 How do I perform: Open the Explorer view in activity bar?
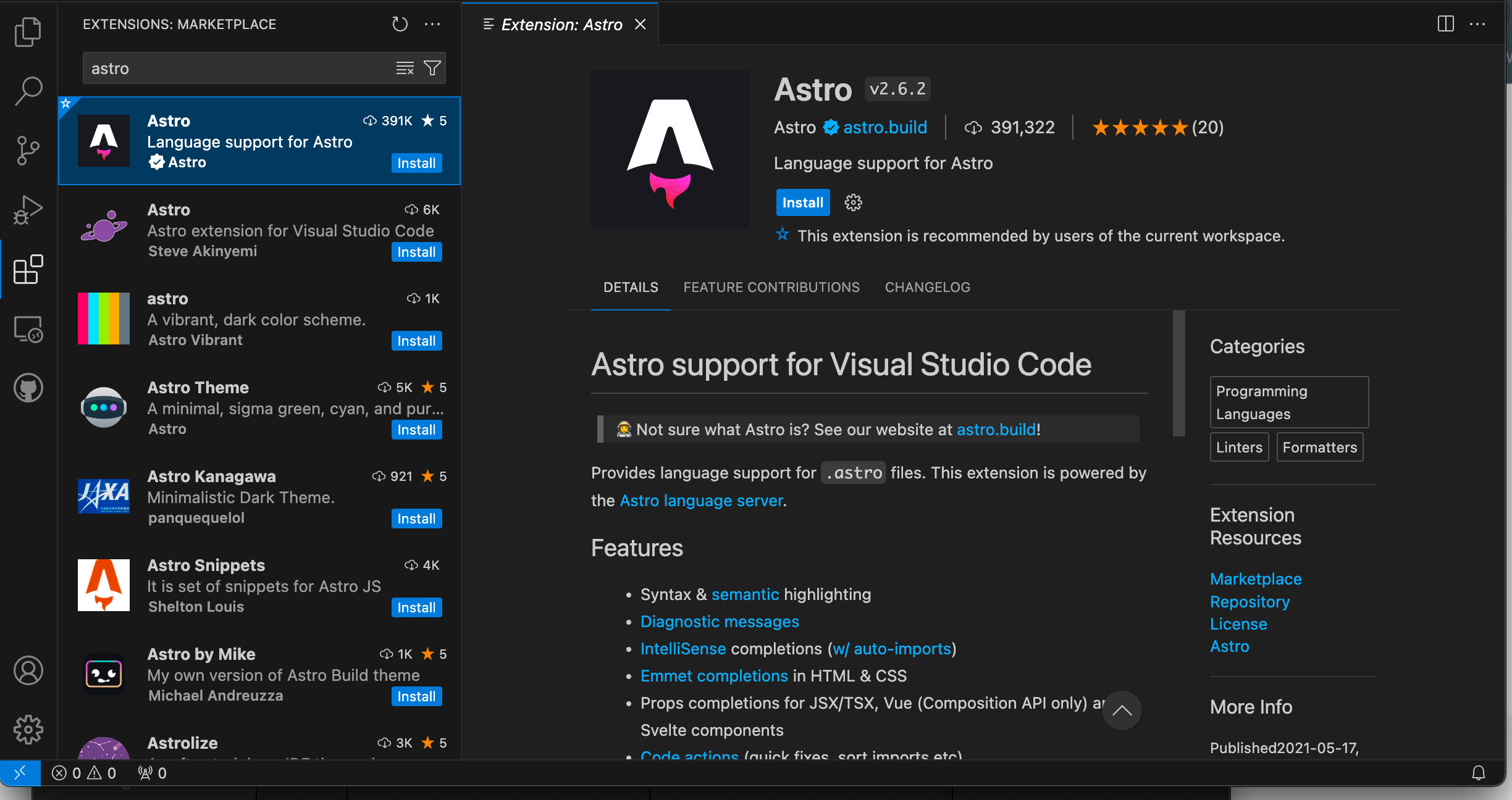(28, 32)
